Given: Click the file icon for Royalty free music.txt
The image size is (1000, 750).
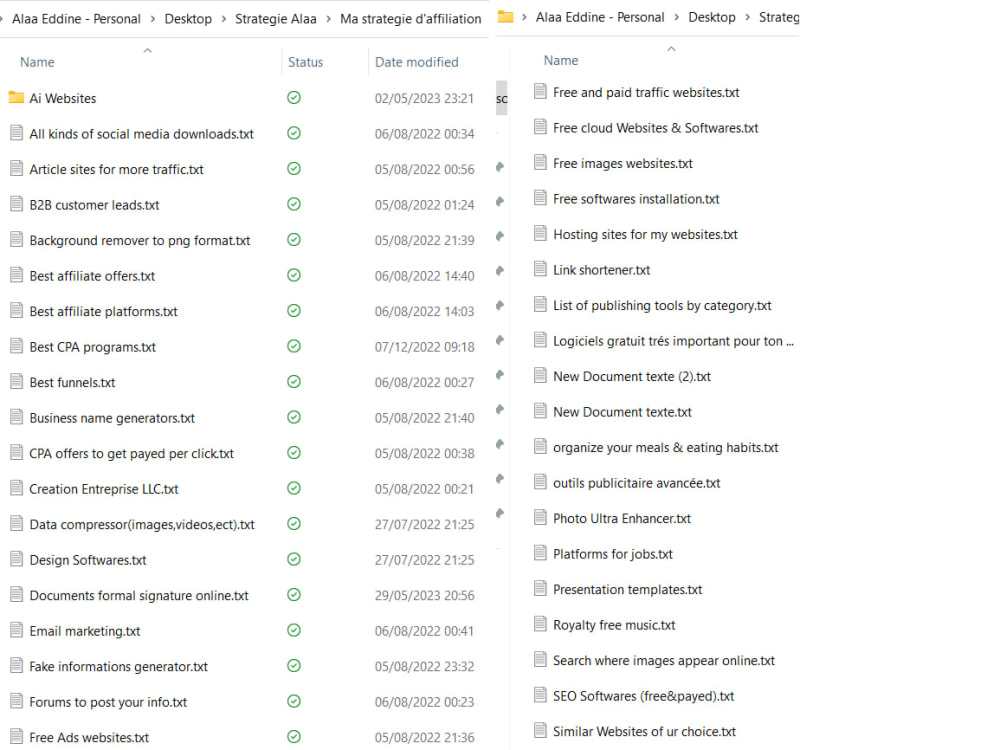Looking at the screenshot, I should click(540, 624).
